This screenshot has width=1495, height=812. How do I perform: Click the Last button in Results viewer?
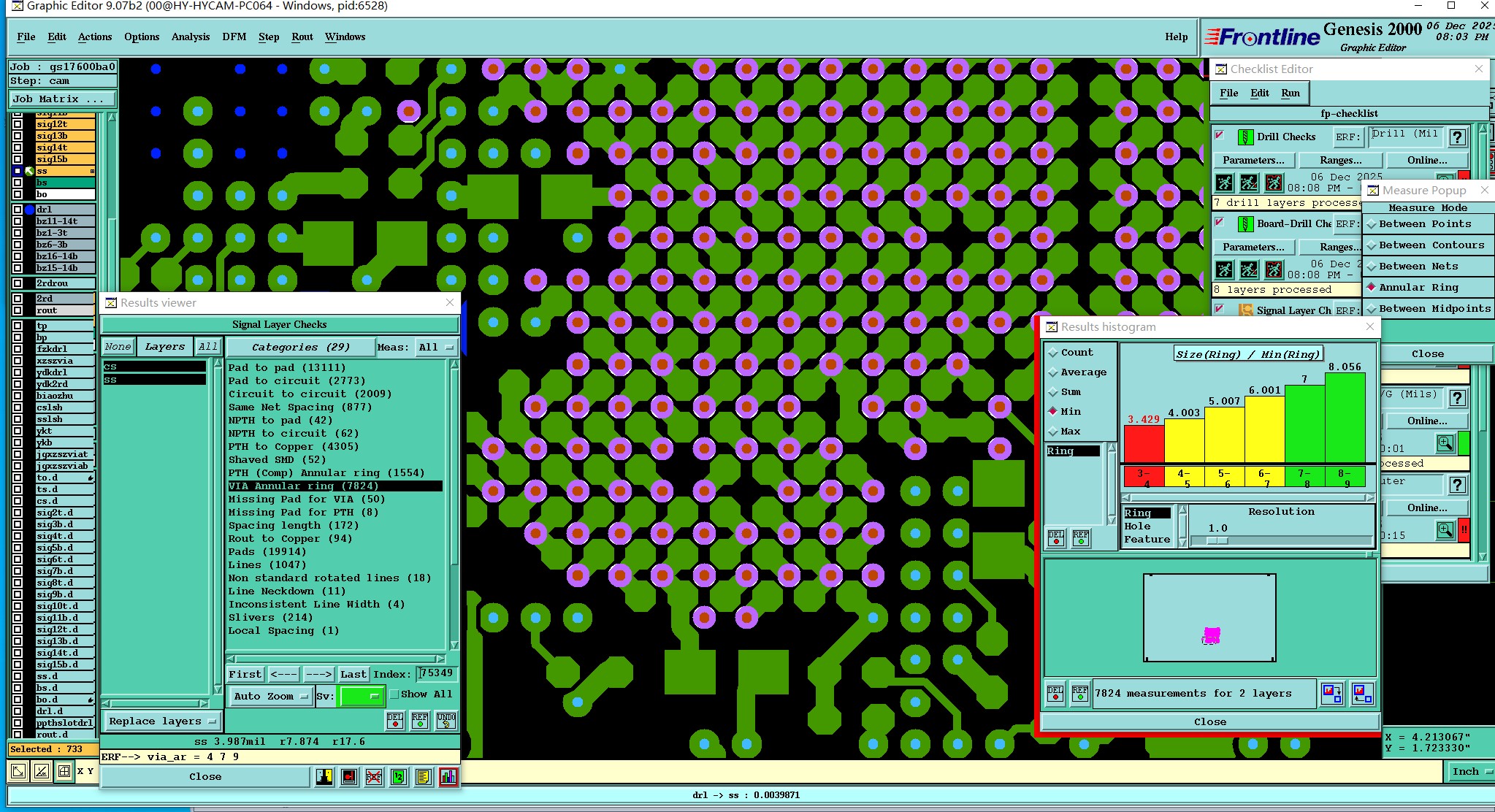[x=353, y=675]
